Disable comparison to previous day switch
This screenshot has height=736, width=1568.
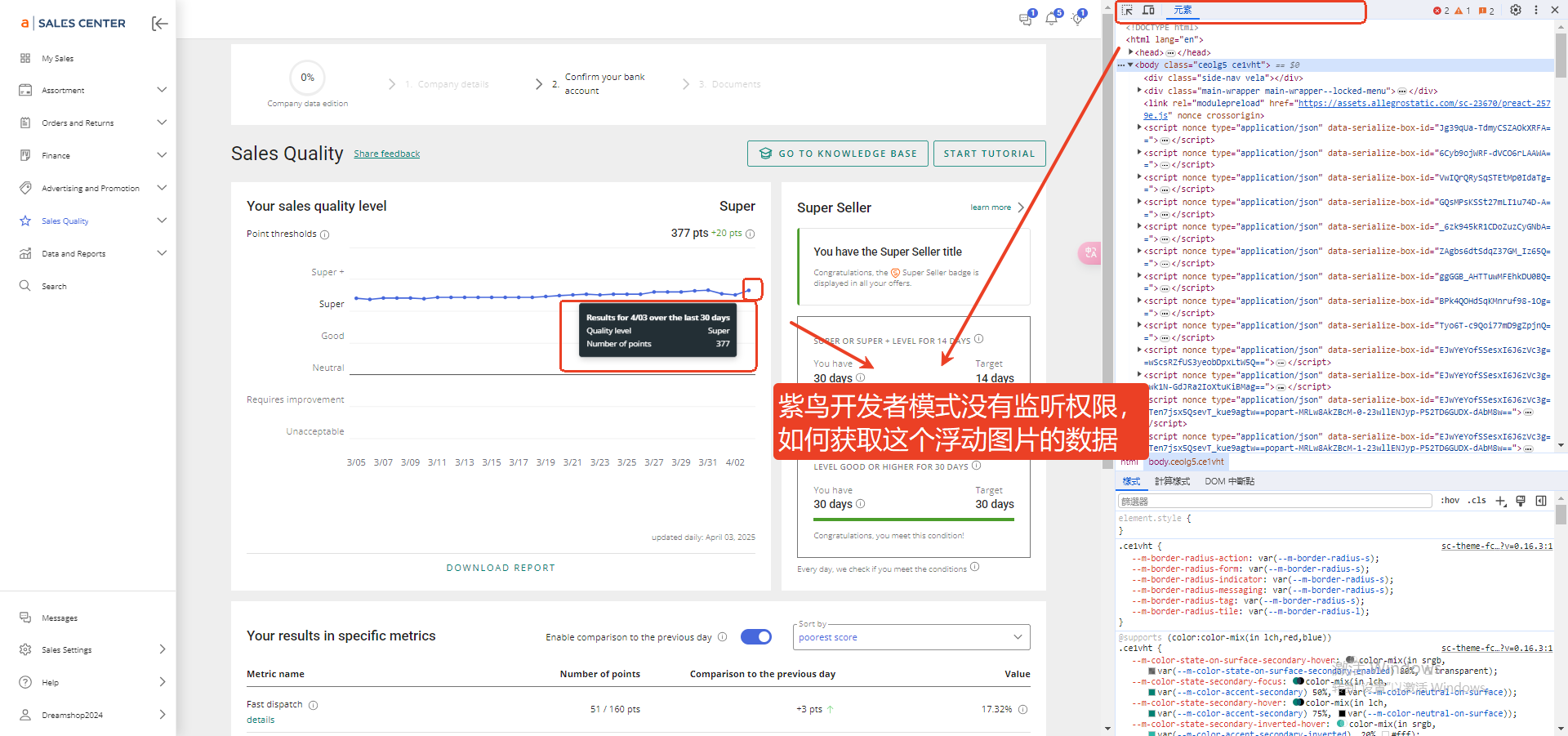click(x=756, y=637)
